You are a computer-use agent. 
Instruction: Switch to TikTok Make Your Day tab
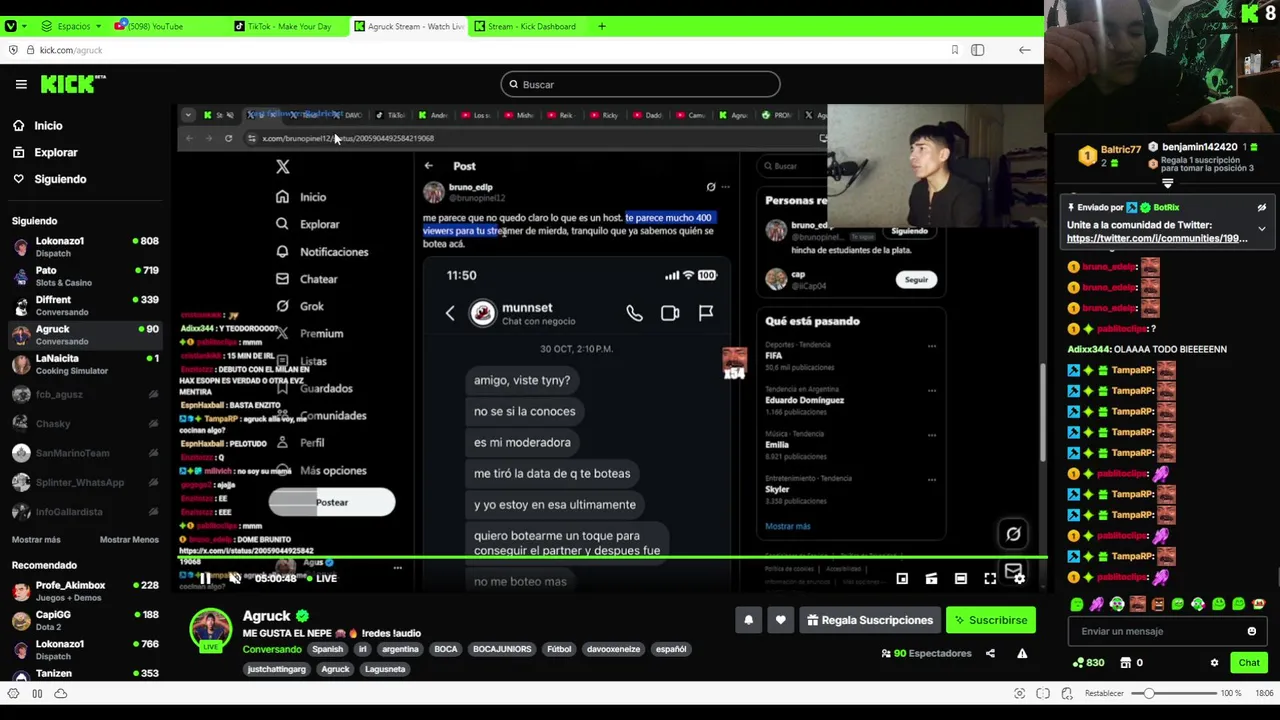point(289,26)
